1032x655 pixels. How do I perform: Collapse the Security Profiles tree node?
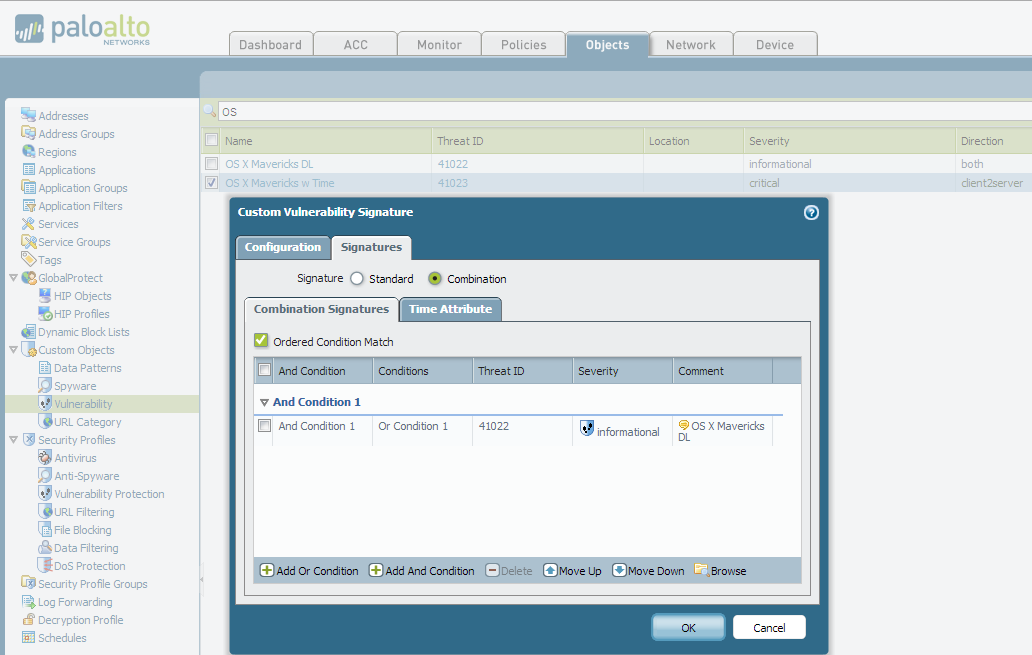13,440
